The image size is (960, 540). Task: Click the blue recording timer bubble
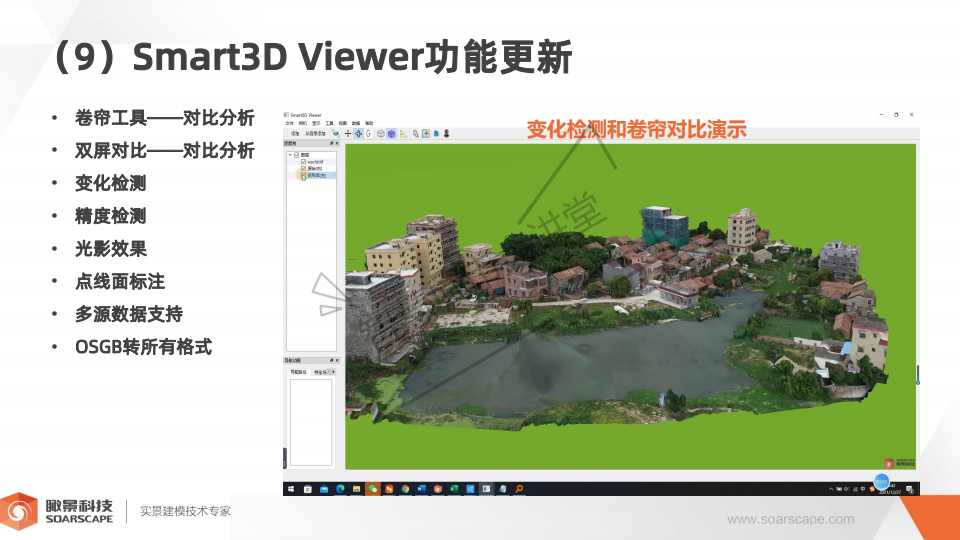coord(882,482)
